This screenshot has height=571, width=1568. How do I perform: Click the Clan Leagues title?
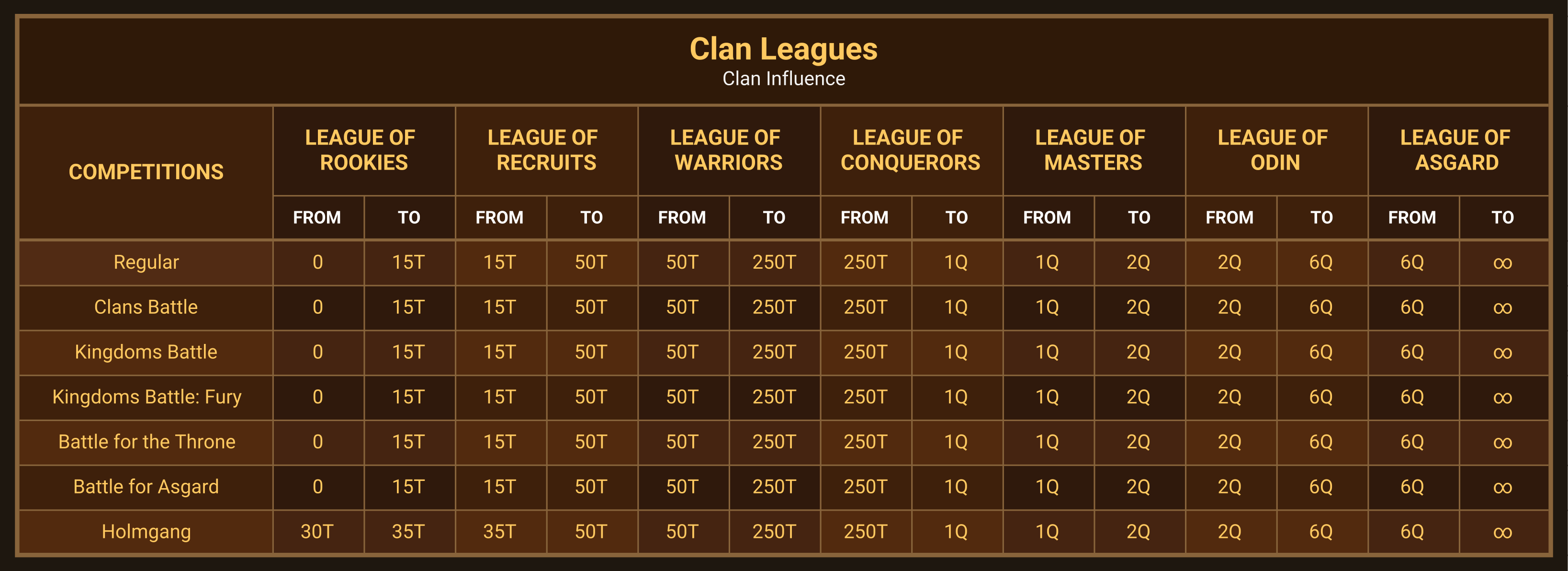click(783, 49)
